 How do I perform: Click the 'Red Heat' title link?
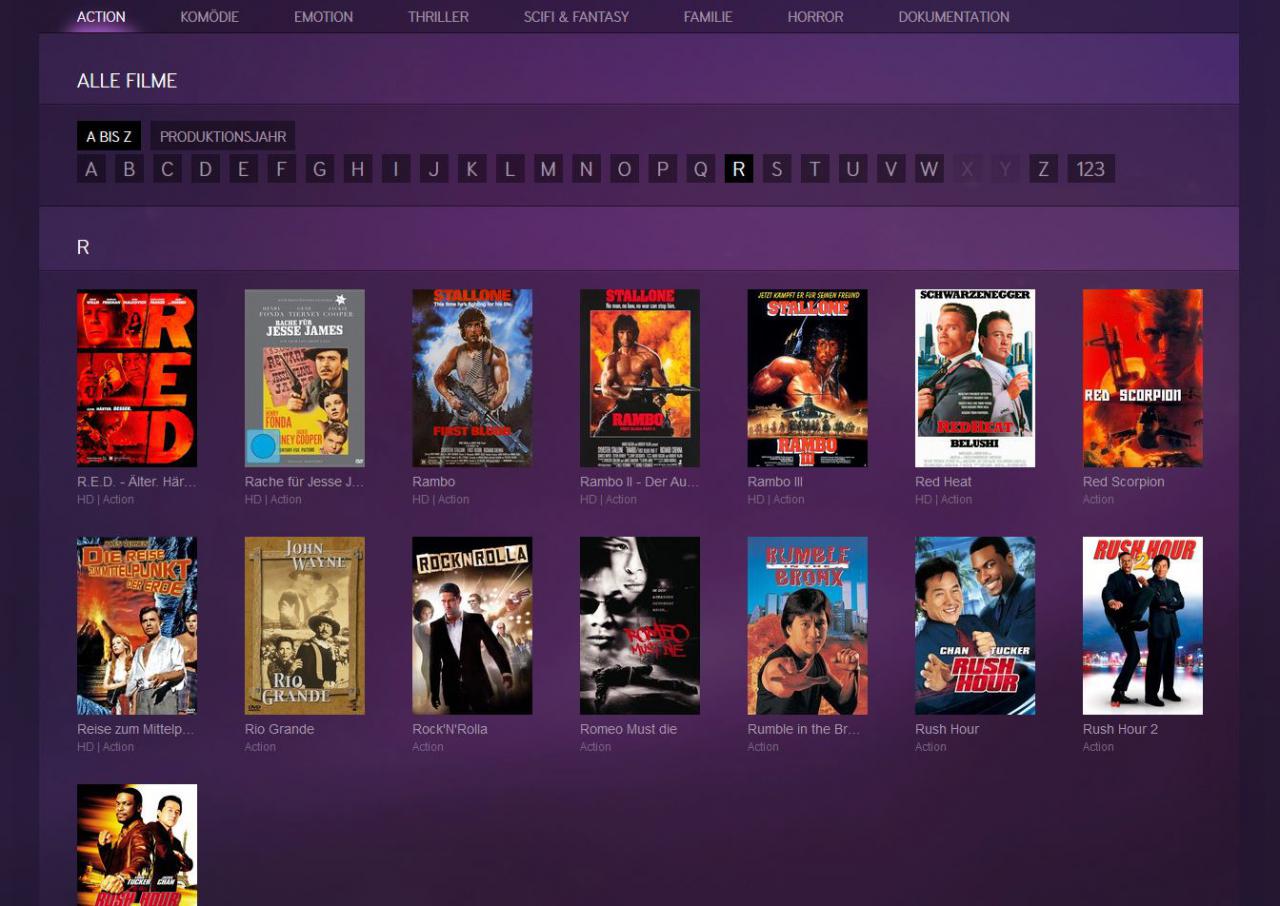943,482
